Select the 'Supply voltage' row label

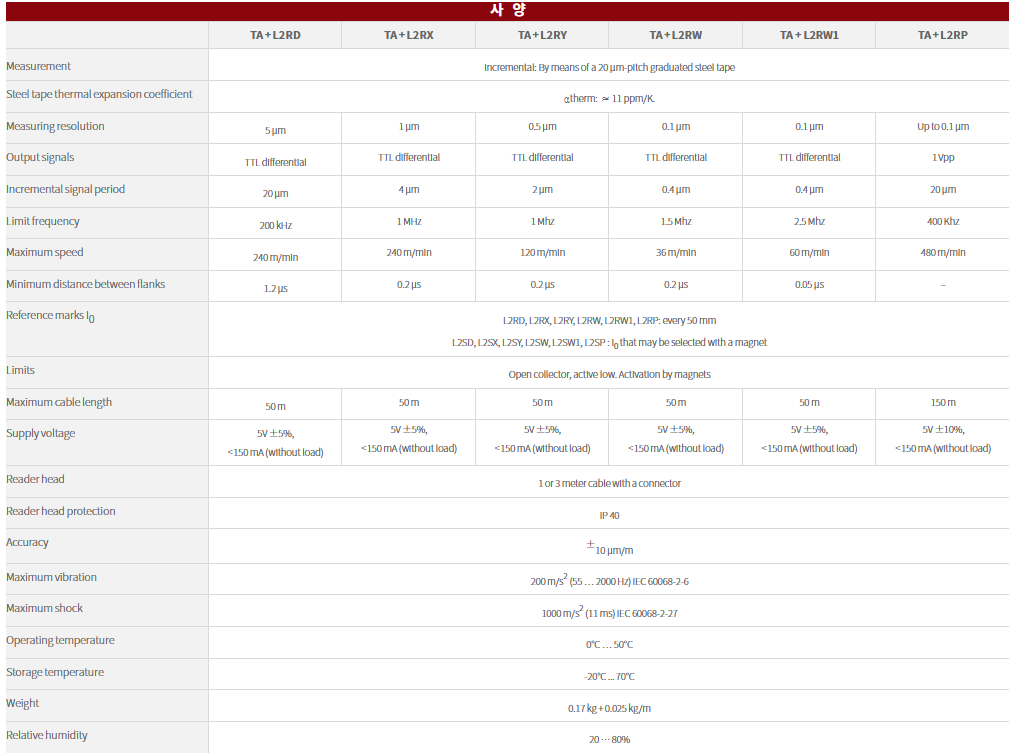click(41, 433)
